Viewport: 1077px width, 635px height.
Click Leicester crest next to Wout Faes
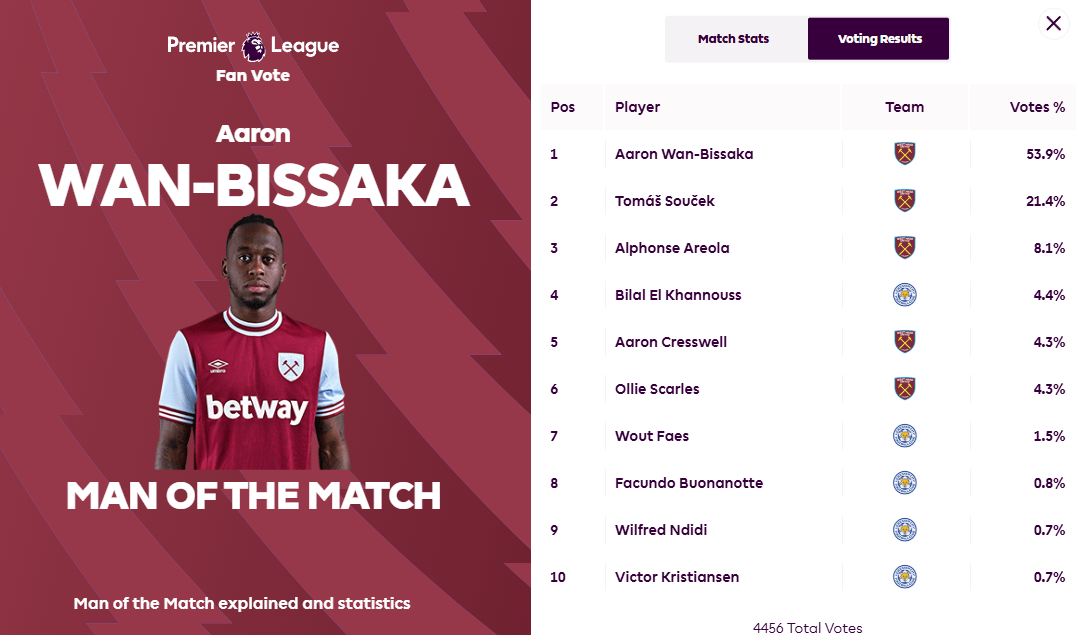click(905, 436)
